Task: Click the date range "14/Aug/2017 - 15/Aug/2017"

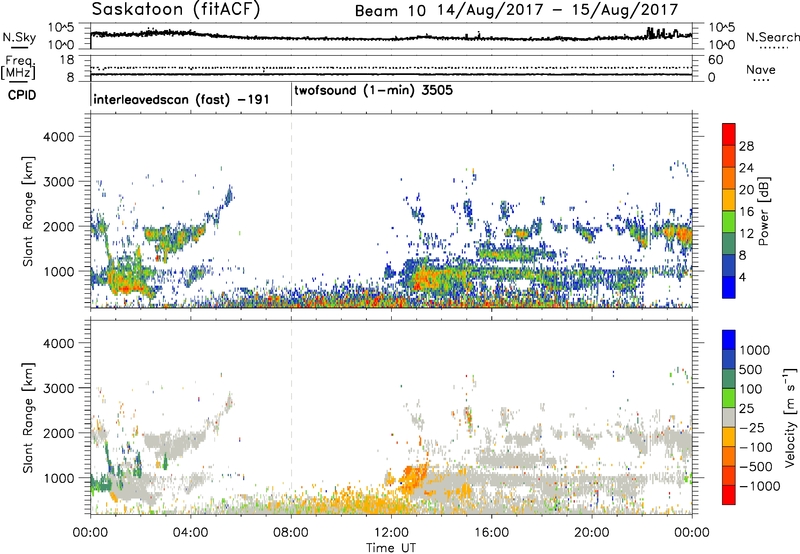Action: [x=558, y=10]
